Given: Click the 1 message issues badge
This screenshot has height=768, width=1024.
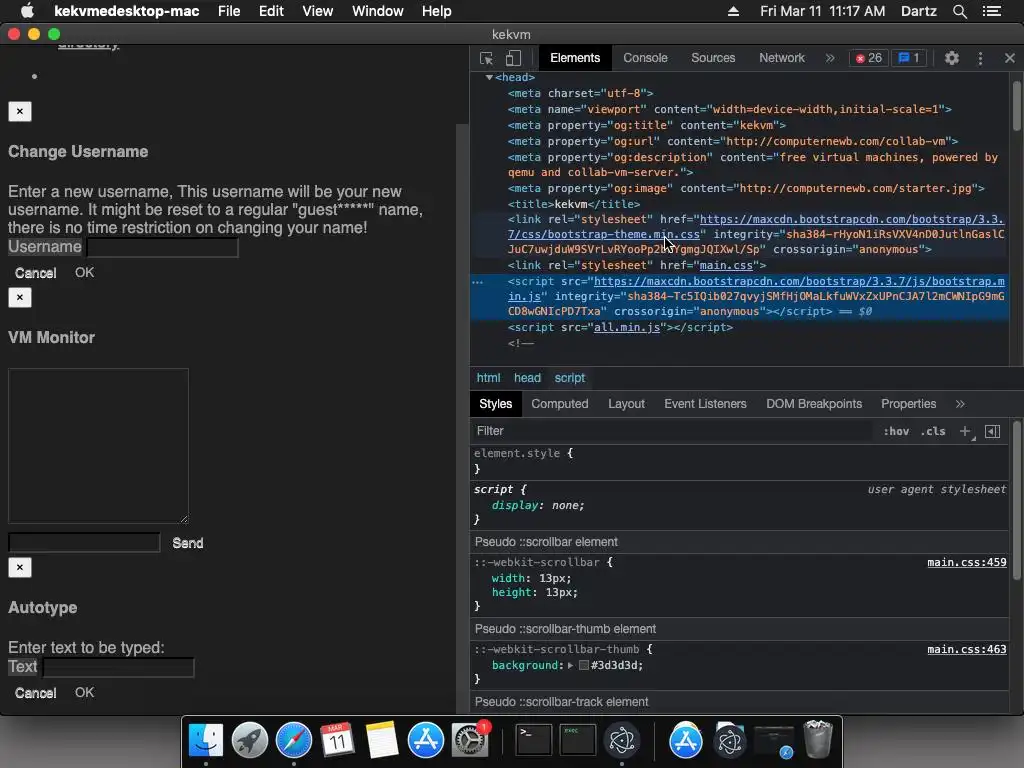Looking at the screenshot, I should (x=909, y=58).
